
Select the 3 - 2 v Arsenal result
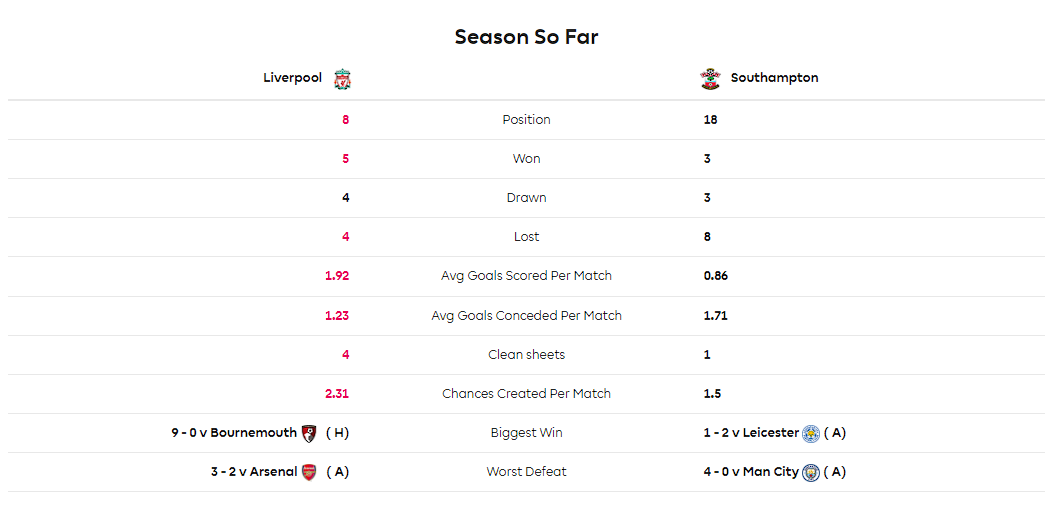pos(254,472)
